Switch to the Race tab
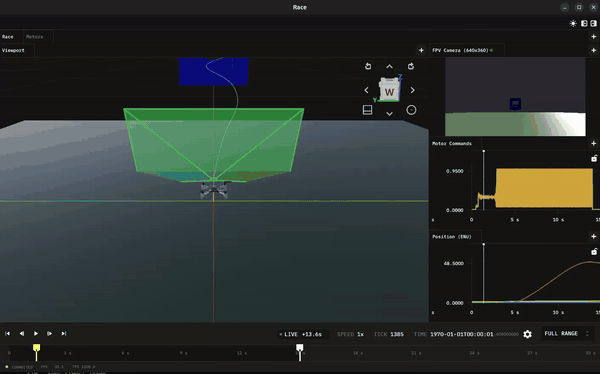 click(x=8, y=37)
